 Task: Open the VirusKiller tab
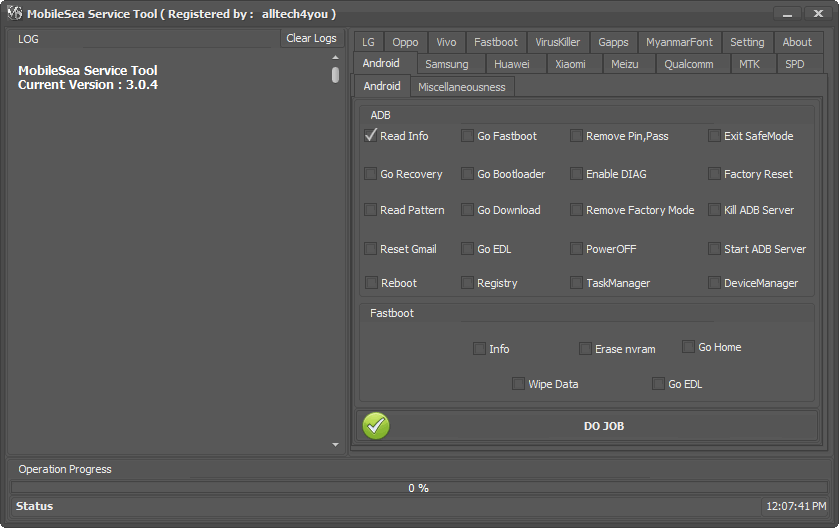click(558, 42)
